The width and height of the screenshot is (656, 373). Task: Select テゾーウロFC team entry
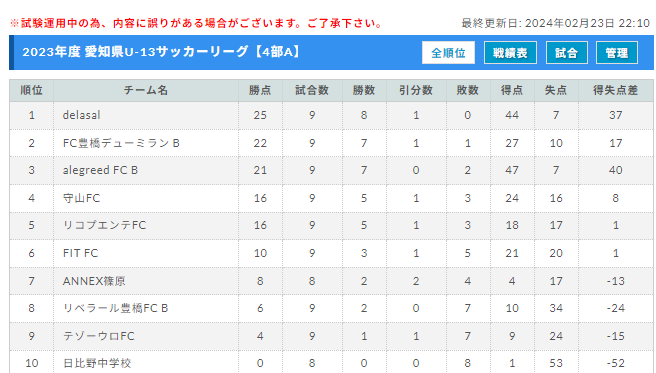point(99,336)
